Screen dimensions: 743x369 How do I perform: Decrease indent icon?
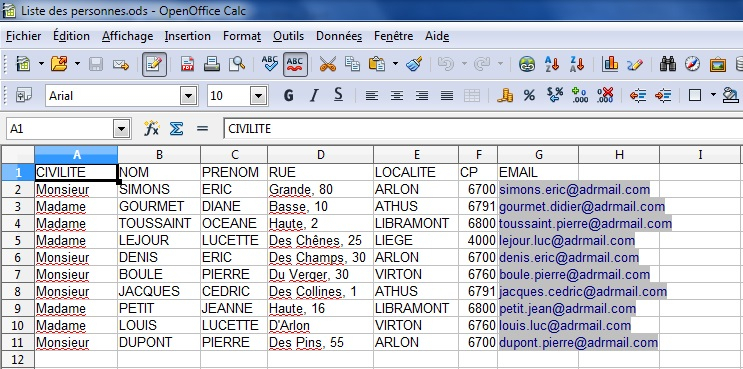pos(638,96)
